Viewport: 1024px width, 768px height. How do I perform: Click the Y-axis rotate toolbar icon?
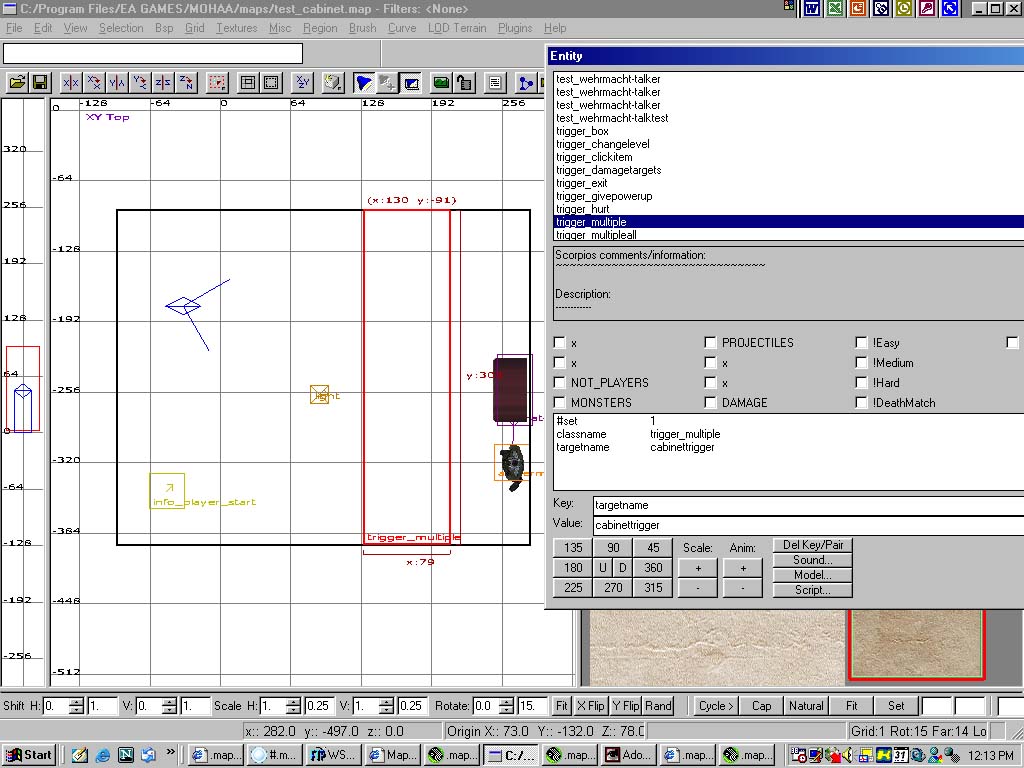tap(140, 82)
